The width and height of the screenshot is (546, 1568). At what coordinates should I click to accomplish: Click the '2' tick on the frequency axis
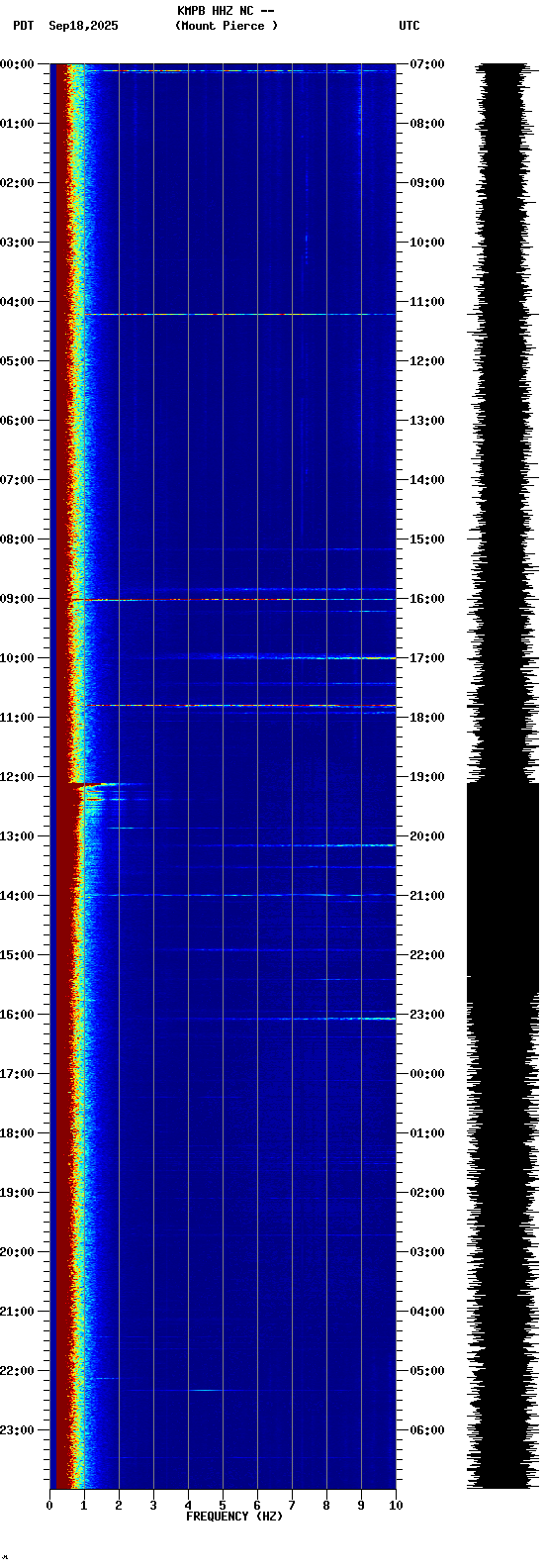(119, 1506)
